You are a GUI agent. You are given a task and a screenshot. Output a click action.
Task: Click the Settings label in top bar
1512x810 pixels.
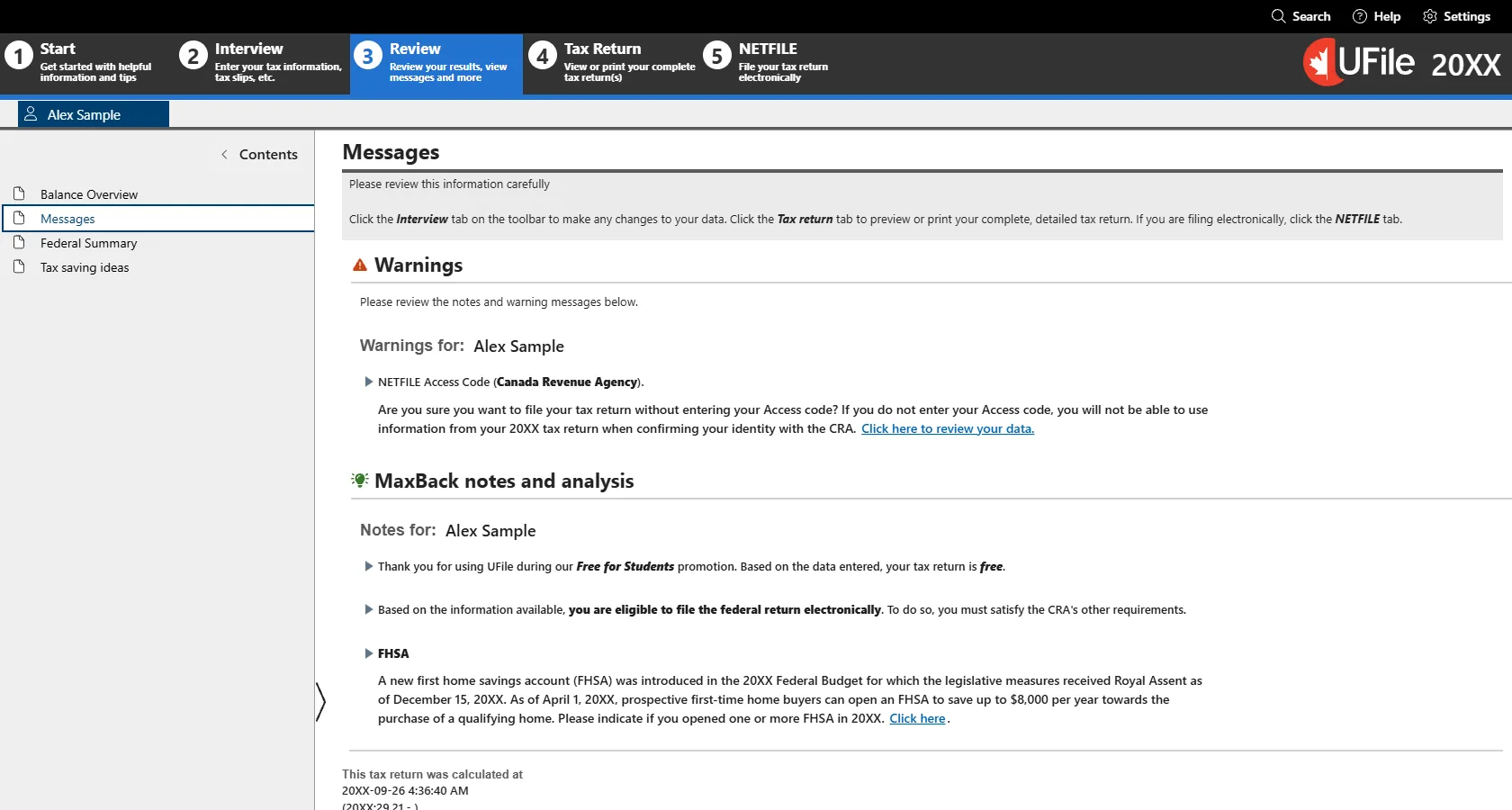click(x=1467, y=16)
